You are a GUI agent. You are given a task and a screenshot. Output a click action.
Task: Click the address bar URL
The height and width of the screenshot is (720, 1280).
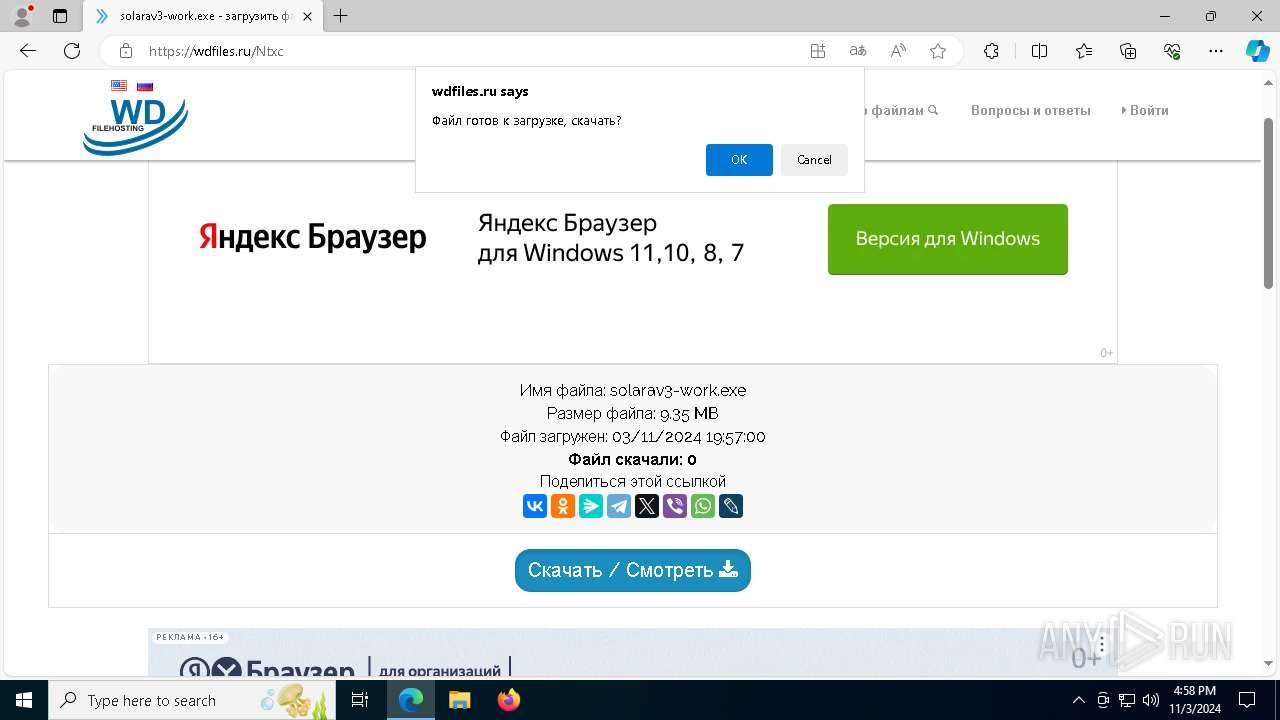[216, 51]
